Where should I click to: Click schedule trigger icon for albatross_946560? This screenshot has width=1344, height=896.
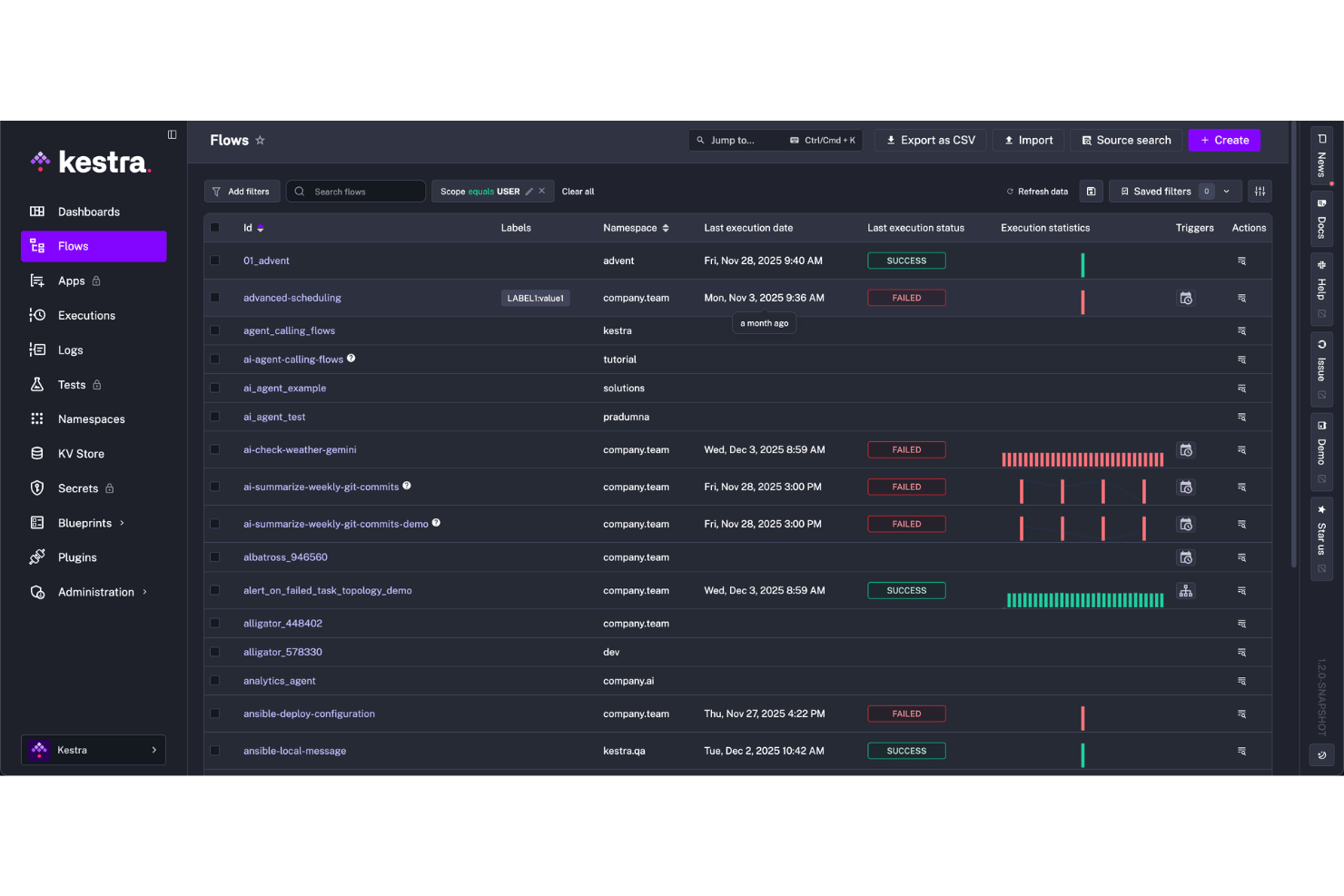coord(1186,557)
